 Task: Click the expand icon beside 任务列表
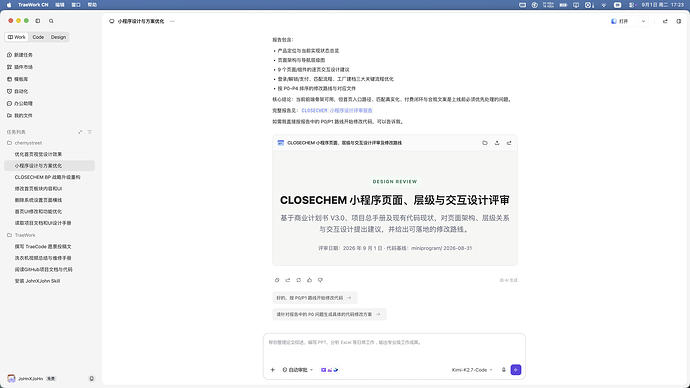80,132
